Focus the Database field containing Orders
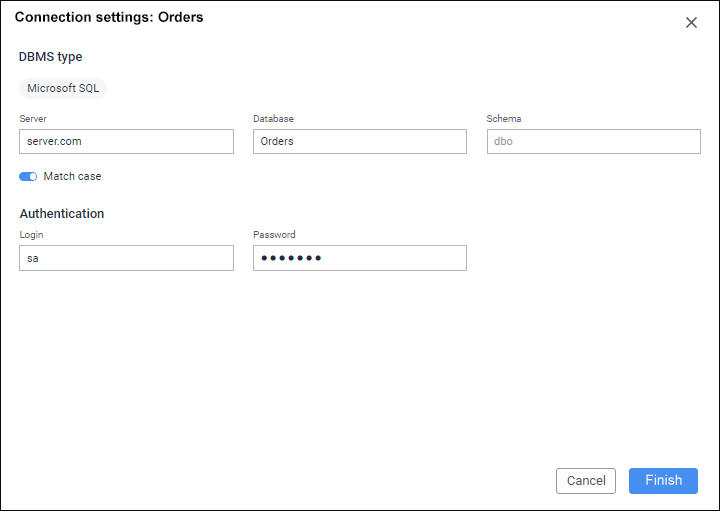 click(x=359, y=141)
